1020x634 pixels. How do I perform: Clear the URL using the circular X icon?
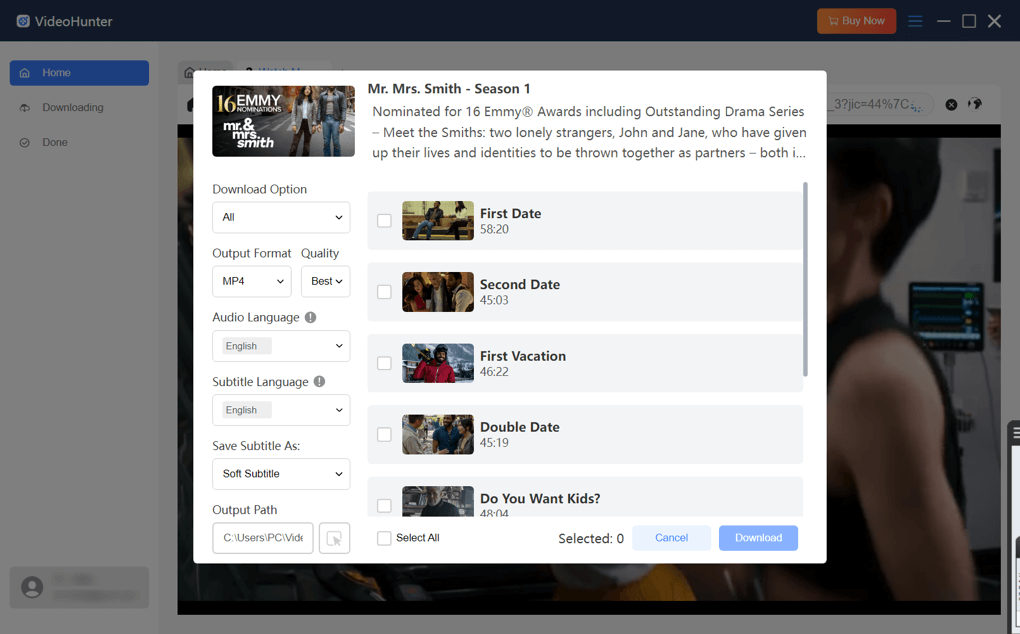click(951, 104)
